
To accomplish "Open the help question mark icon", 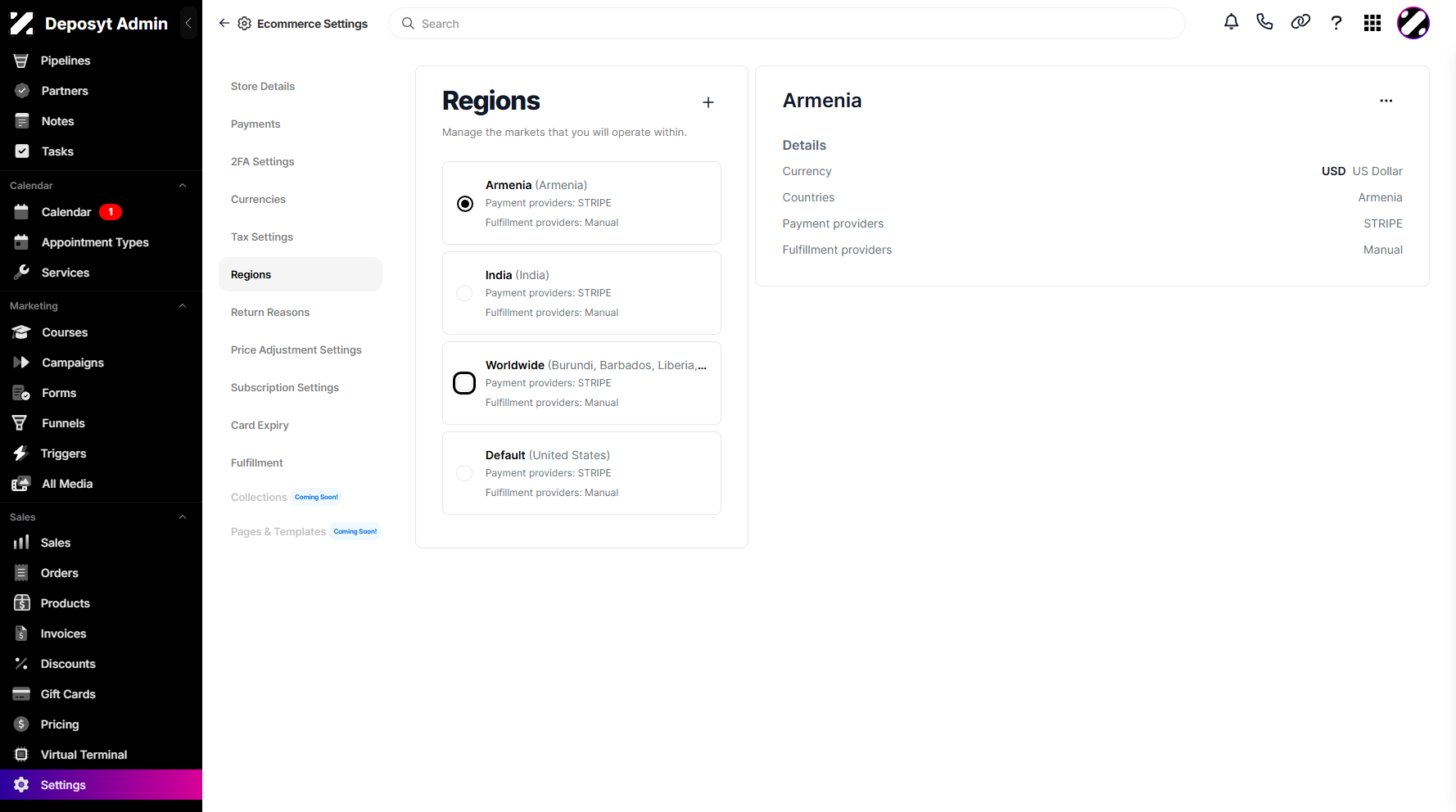I will pyautogui.click(x=1336, y=23).
